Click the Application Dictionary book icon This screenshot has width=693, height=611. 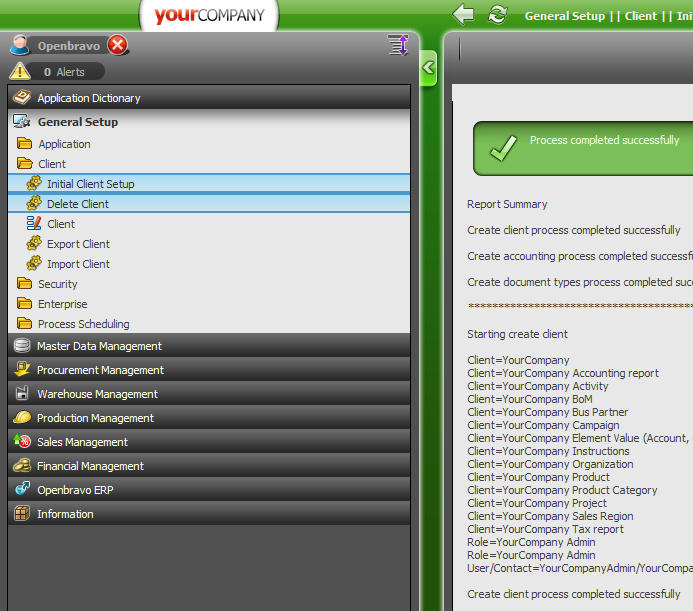click(22, 97)
